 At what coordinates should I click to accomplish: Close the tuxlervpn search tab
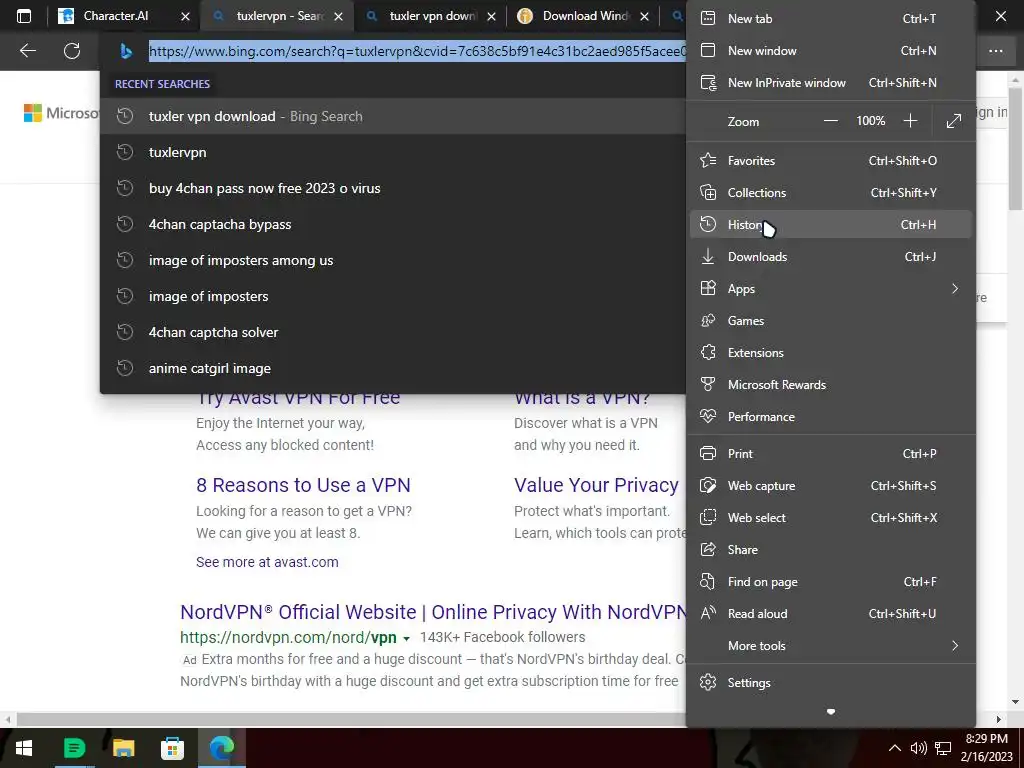pos(338,17)
